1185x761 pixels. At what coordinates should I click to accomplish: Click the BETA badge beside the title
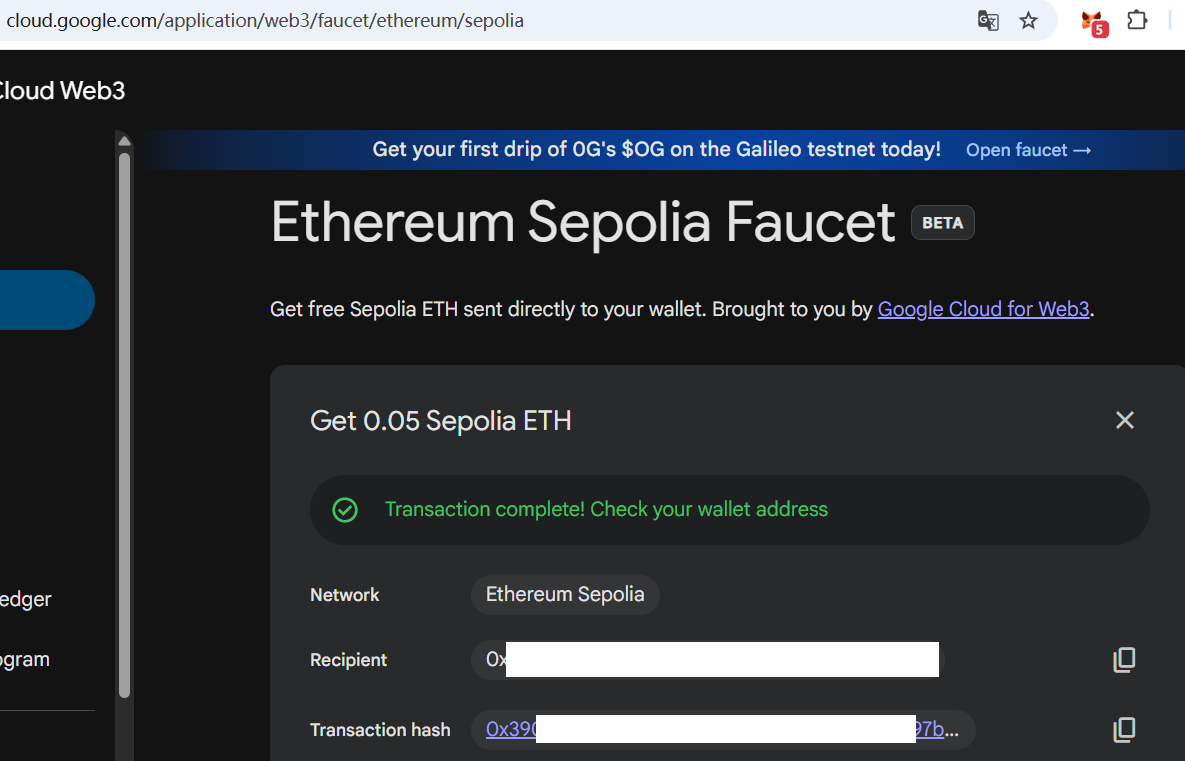coord(942,223)
